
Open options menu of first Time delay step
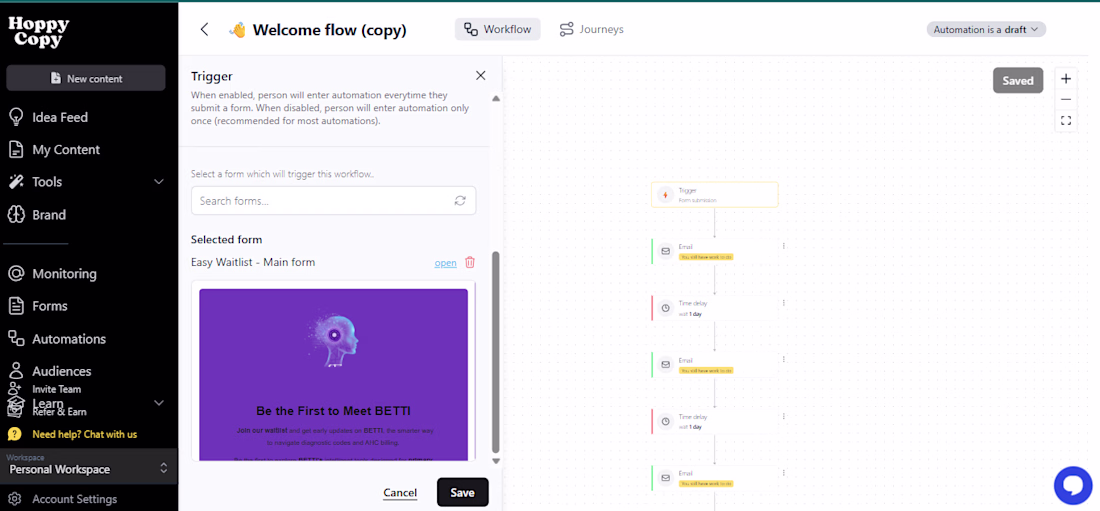pyautogui.click(x=784, y=303)
